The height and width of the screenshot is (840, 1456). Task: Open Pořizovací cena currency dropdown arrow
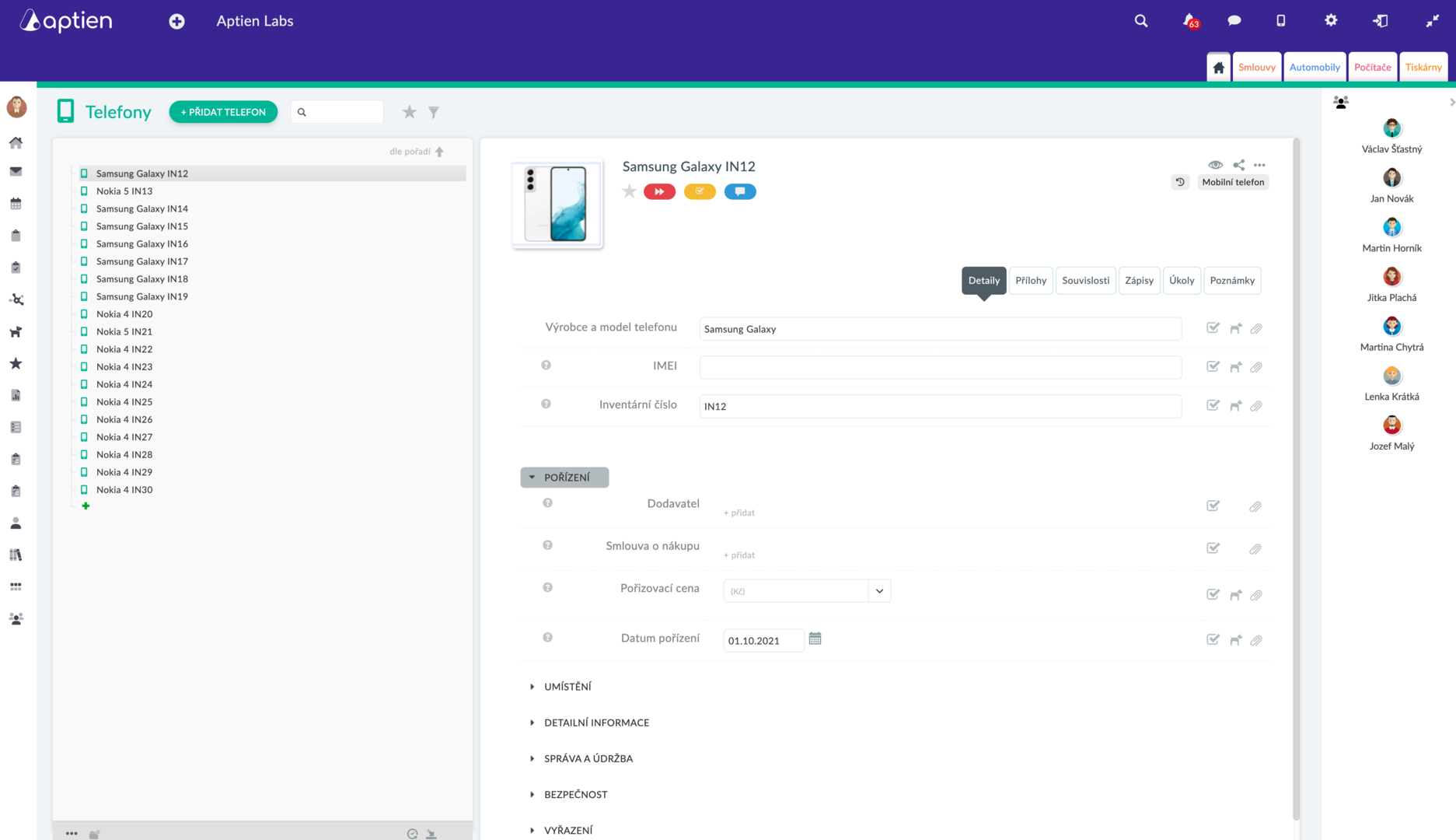pyautogui.click(x=879, y=591)
